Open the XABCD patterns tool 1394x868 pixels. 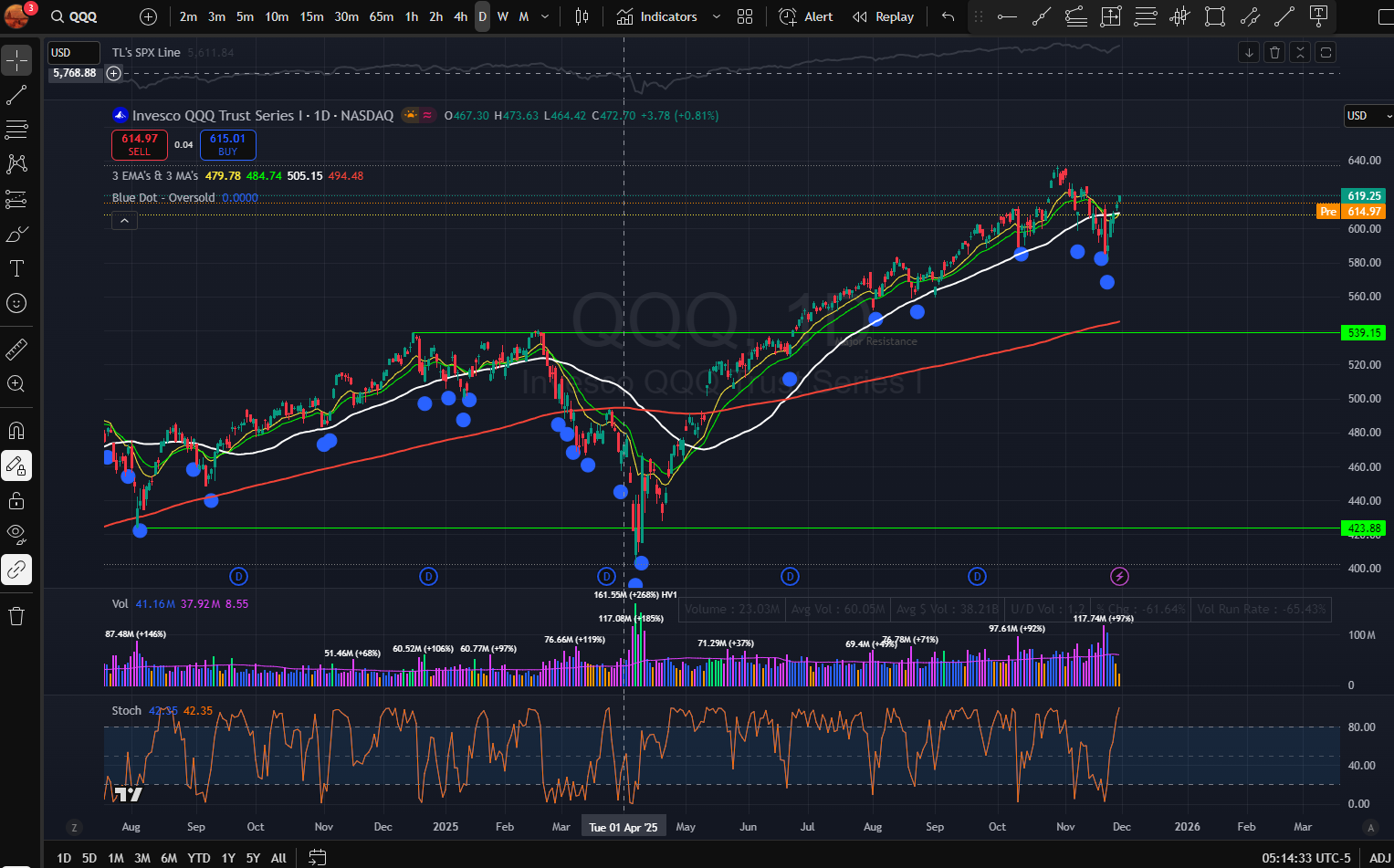click(16, 164)
